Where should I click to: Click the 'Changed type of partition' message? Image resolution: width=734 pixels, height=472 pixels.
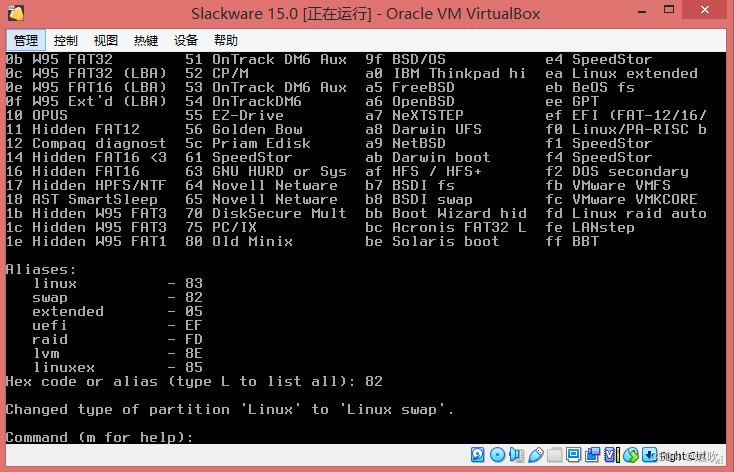coord(230,409)
